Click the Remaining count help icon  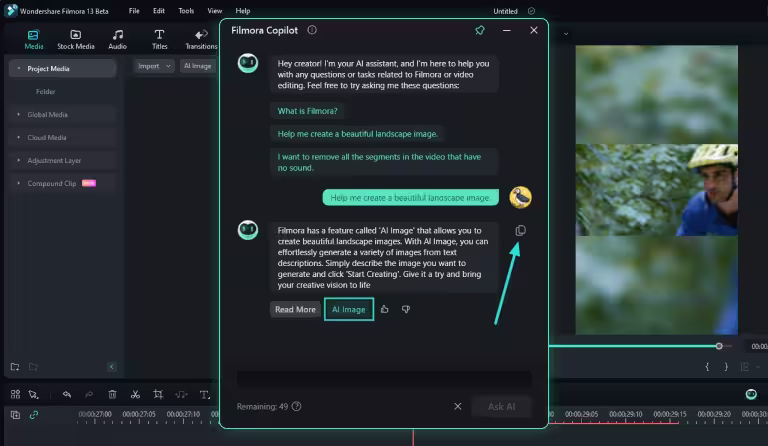296,406
